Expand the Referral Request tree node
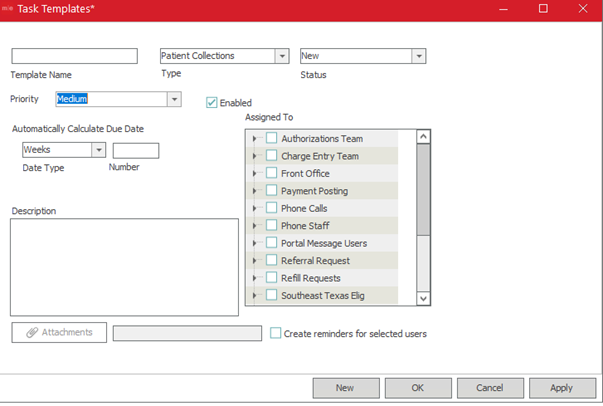The image size is (603, 406). click(255, 261)
